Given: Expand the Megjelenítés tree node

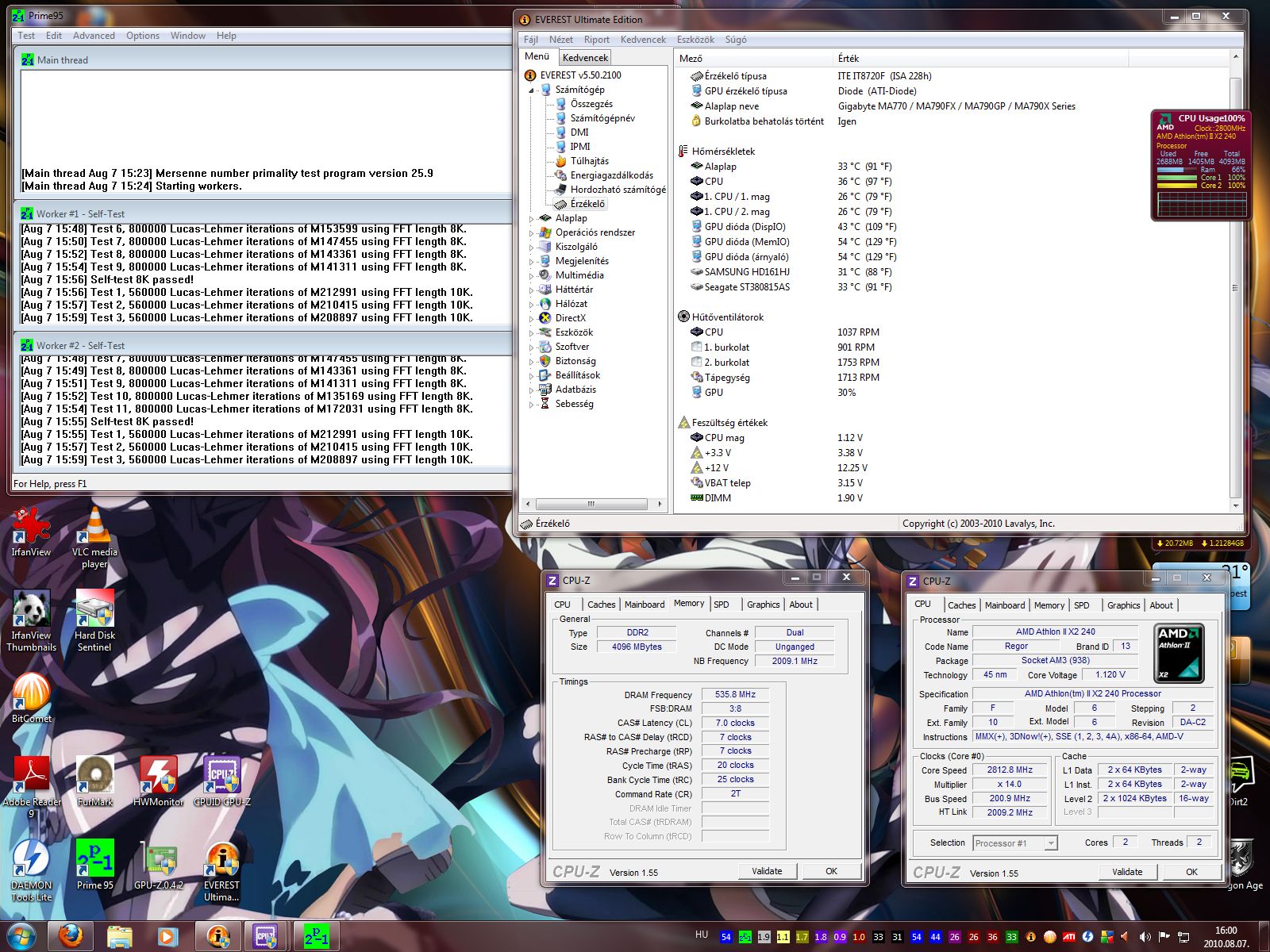Looking at the screenshot, I should 532,261.
